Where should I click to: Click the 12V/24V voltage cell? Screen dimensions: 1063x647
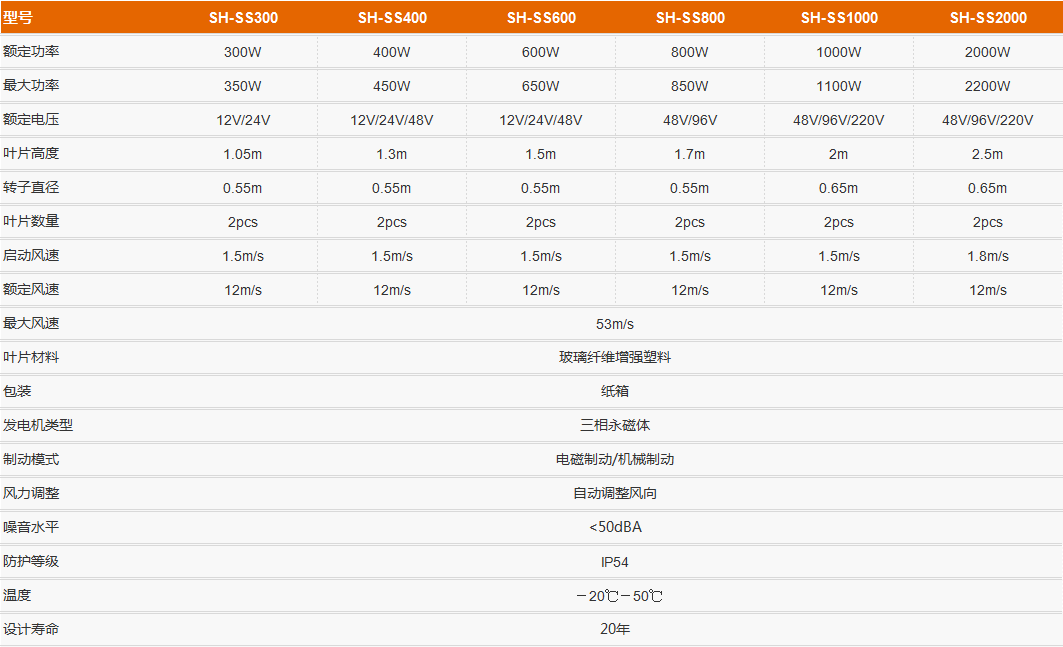point(243,120)
